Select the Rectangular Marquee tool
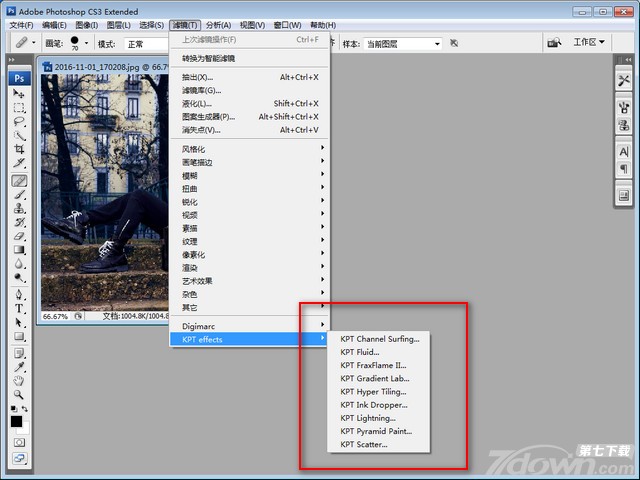 tap(19, 107)
